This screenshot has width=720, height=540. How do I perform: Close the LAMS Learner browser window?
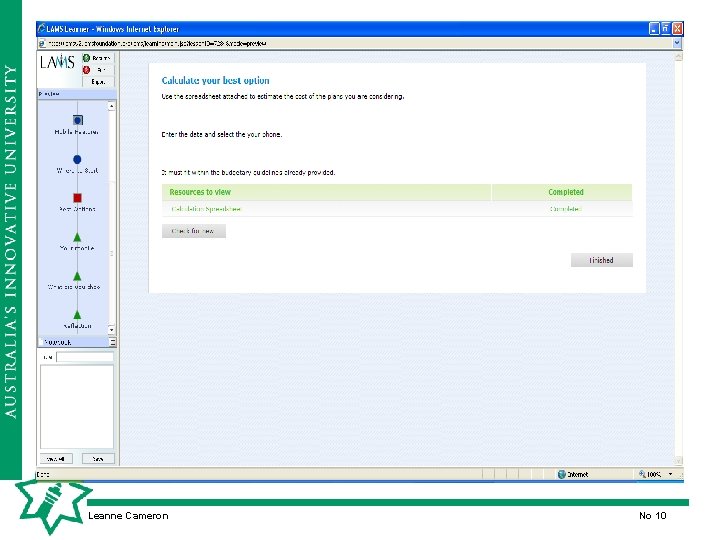[x=677, y=29]
